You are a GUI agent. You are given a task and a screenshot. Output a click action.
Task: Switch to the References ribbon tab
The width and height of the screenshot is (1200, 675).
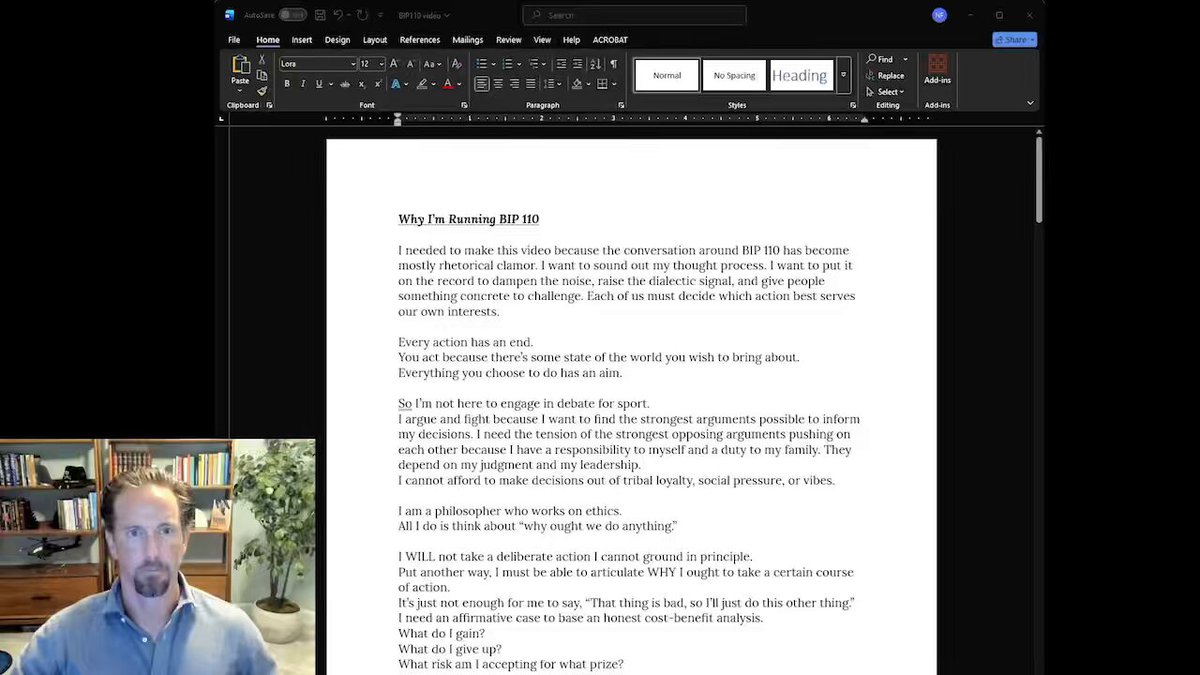(420, 40)
